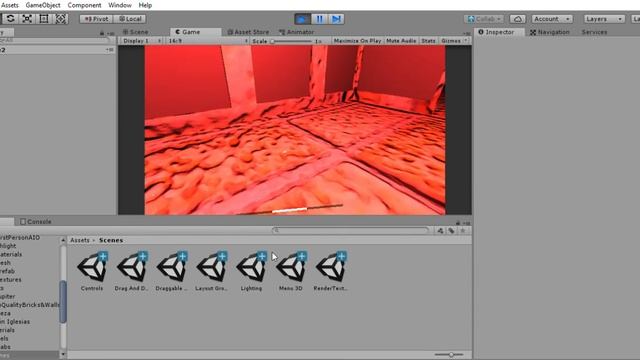
Task: Open the Help menu
Action: [145, 5]
